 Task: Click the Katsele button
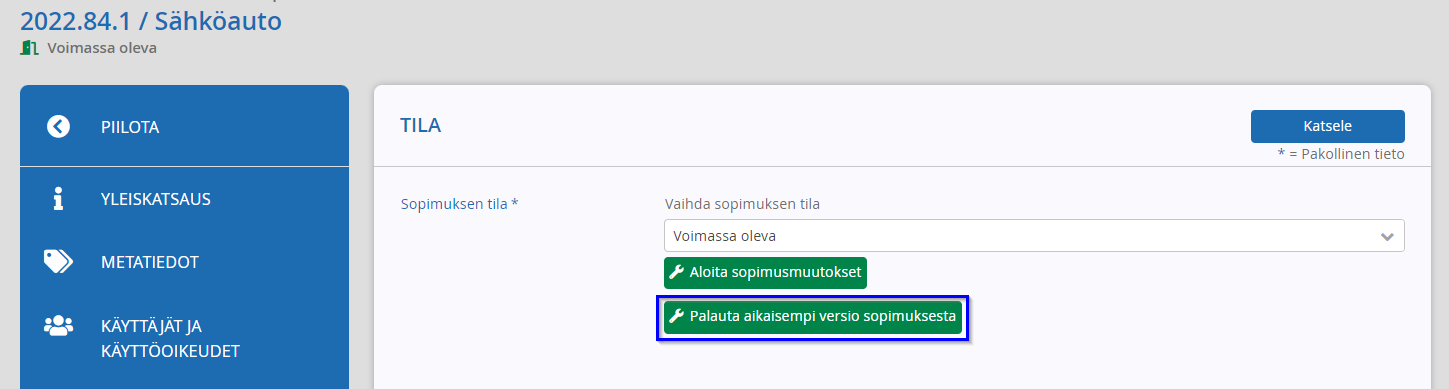[x=1327, y=126]
